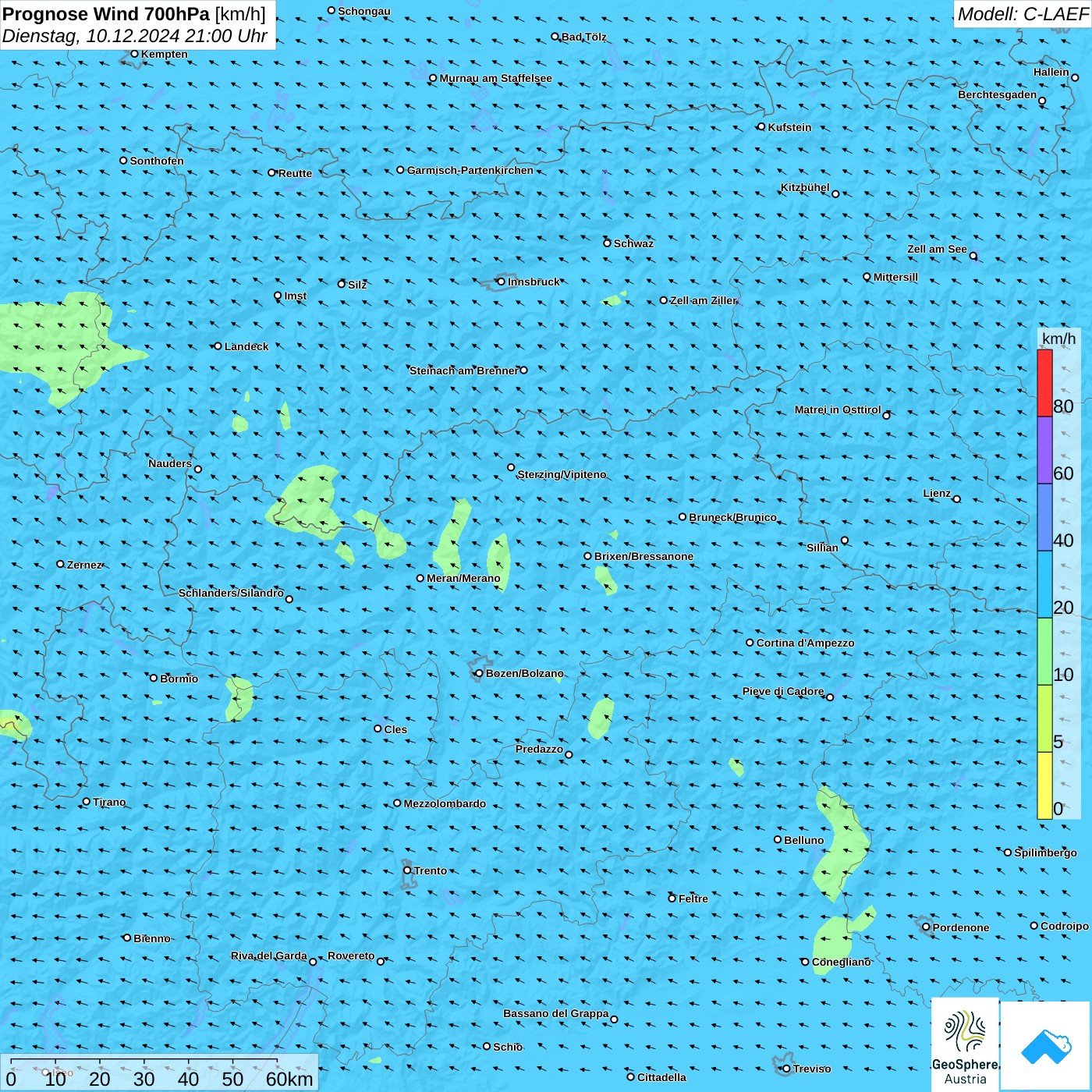The width and height of the screenshot is (1092, 1092).
Task: Click the Pordenone city marker
Action: click(926, 927)
